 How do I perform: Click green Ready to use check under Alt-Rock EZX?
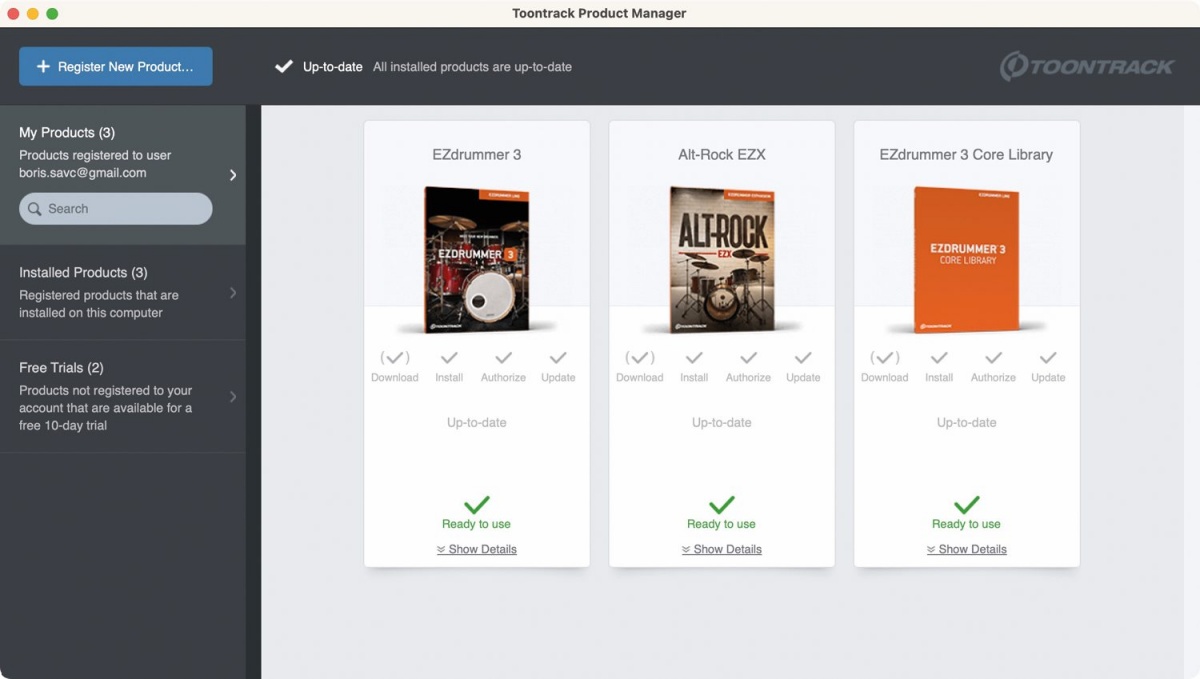722,504
